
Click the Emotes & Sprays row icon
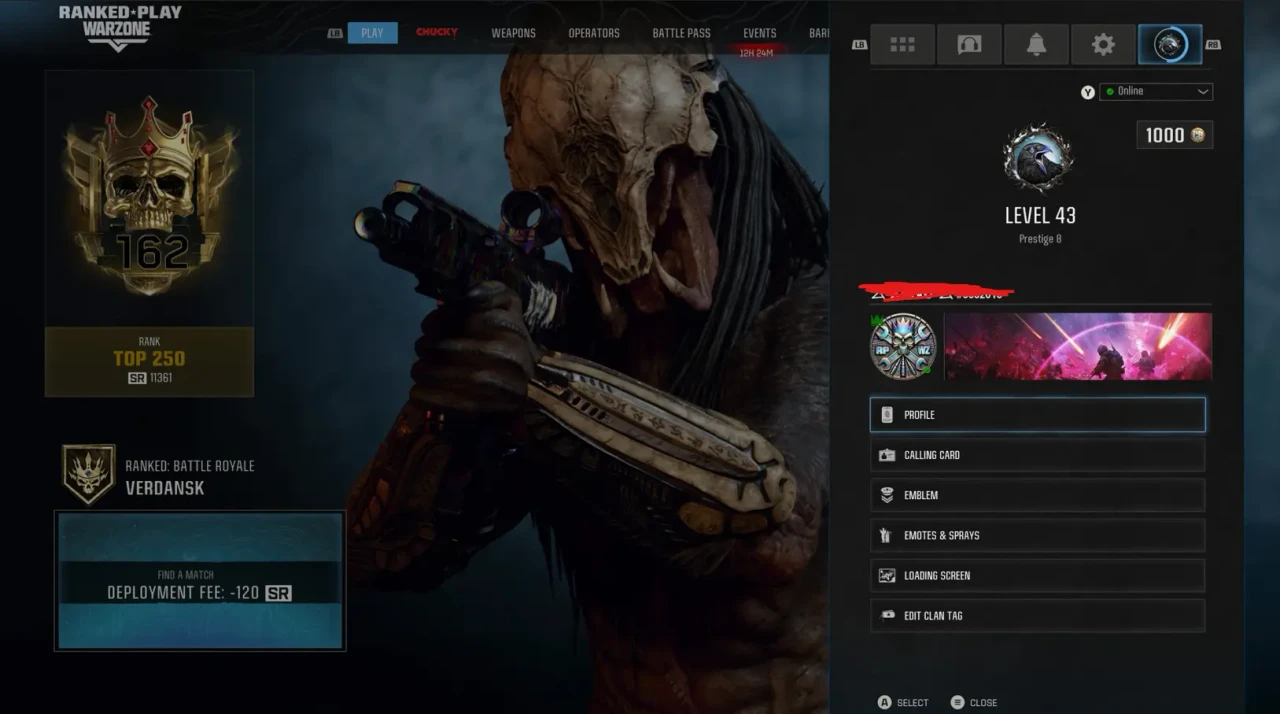coord(886,535)
